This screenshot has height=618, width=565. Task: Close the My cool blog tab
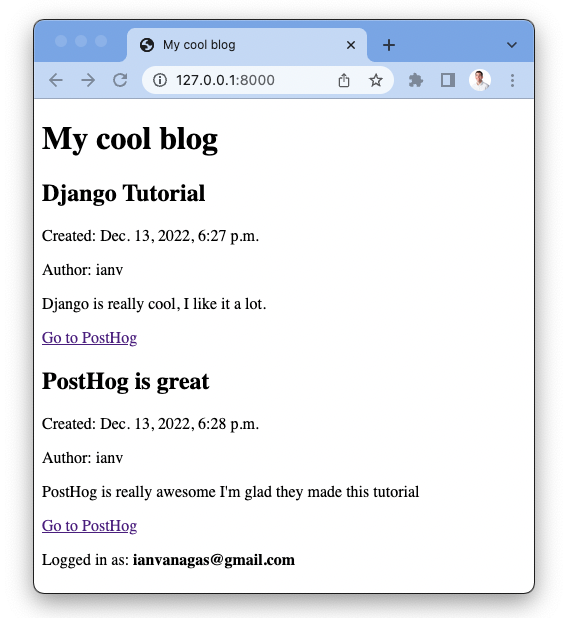point(351,45)
